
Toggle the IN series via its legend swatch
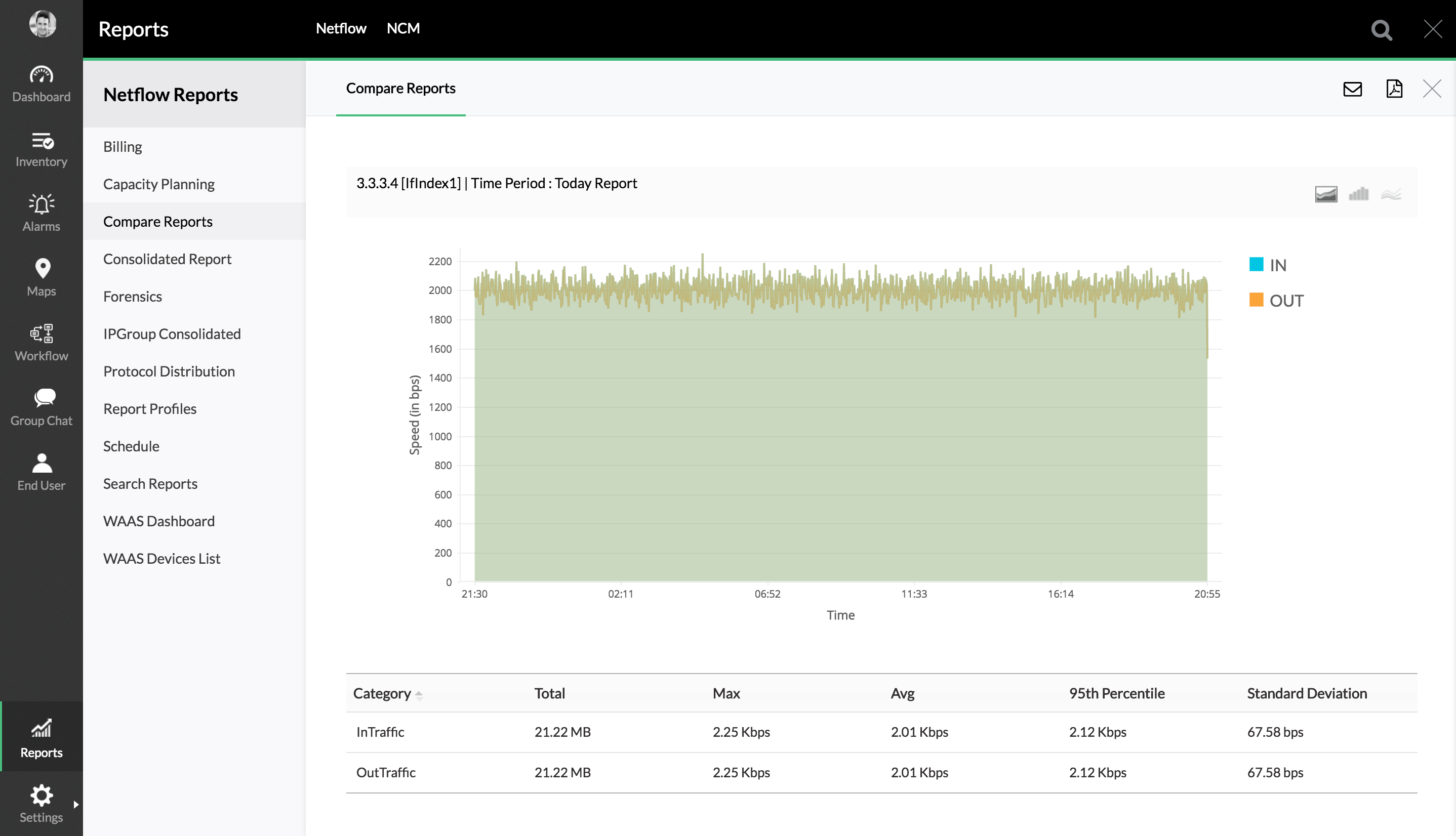point(1257,264)
